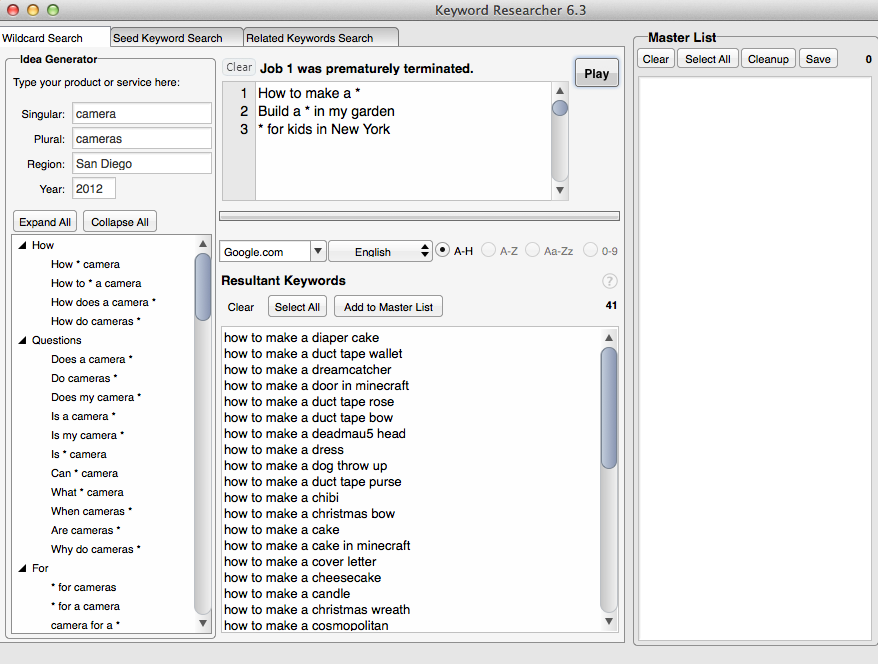Screen dimensions: 878x664
Task: Click Select All in Resultant Keywords
Action: click(x=297, y=307)
